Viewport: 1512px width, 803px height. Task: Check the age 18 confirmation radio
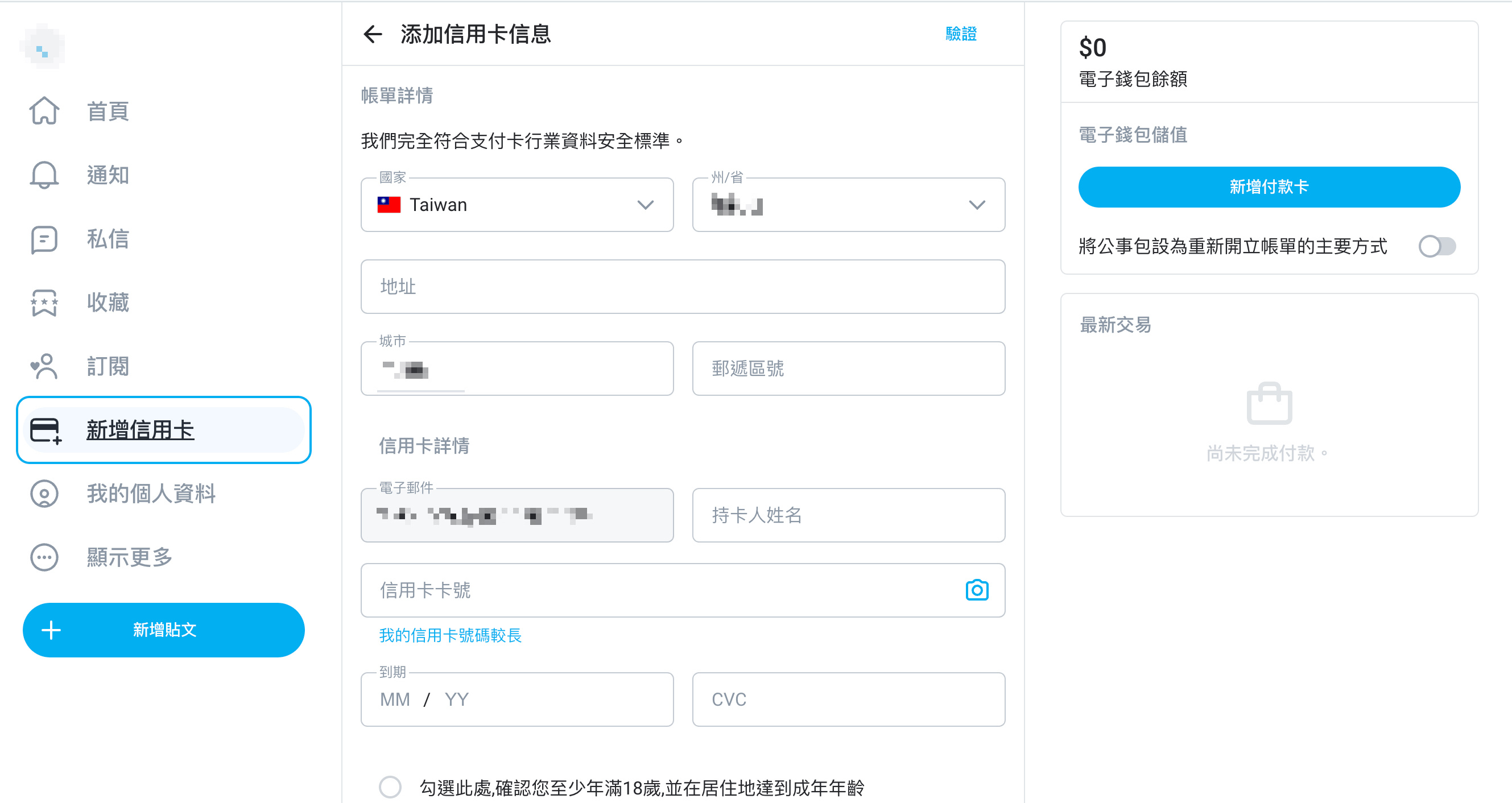pos(390,787)
